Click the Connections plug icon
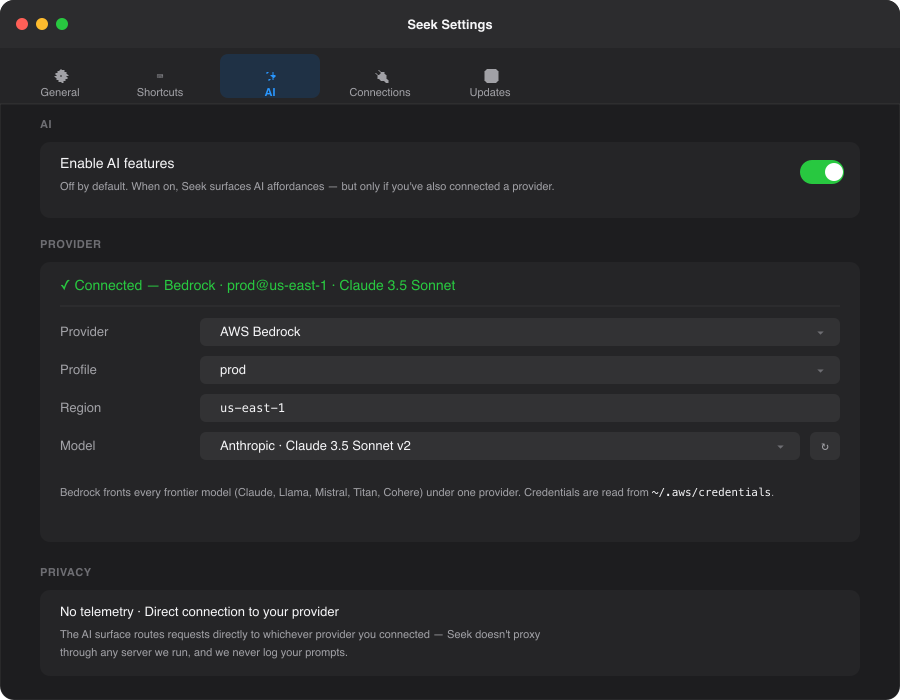 (x=381, y=76)
